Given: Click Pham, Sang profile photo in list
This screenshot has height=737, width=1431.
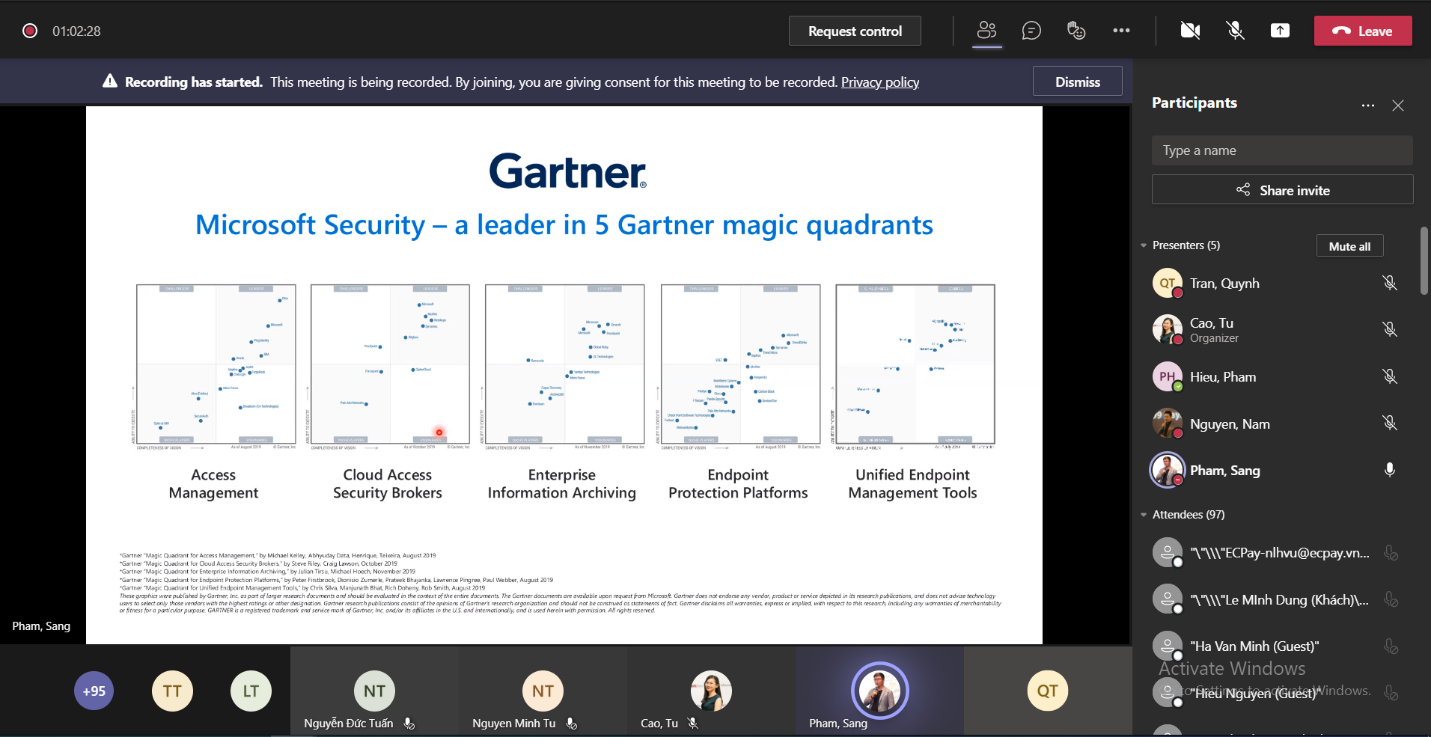Looking at the screenshot, I should click(1167, 470).
